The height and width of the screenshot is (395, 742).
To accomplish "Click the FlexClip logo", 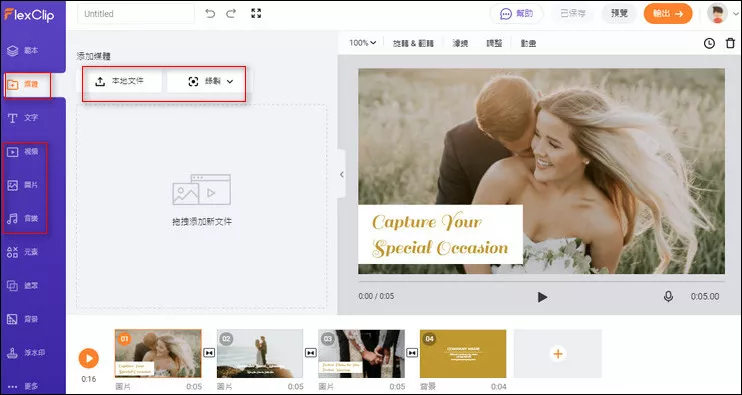I will point(29,15).
